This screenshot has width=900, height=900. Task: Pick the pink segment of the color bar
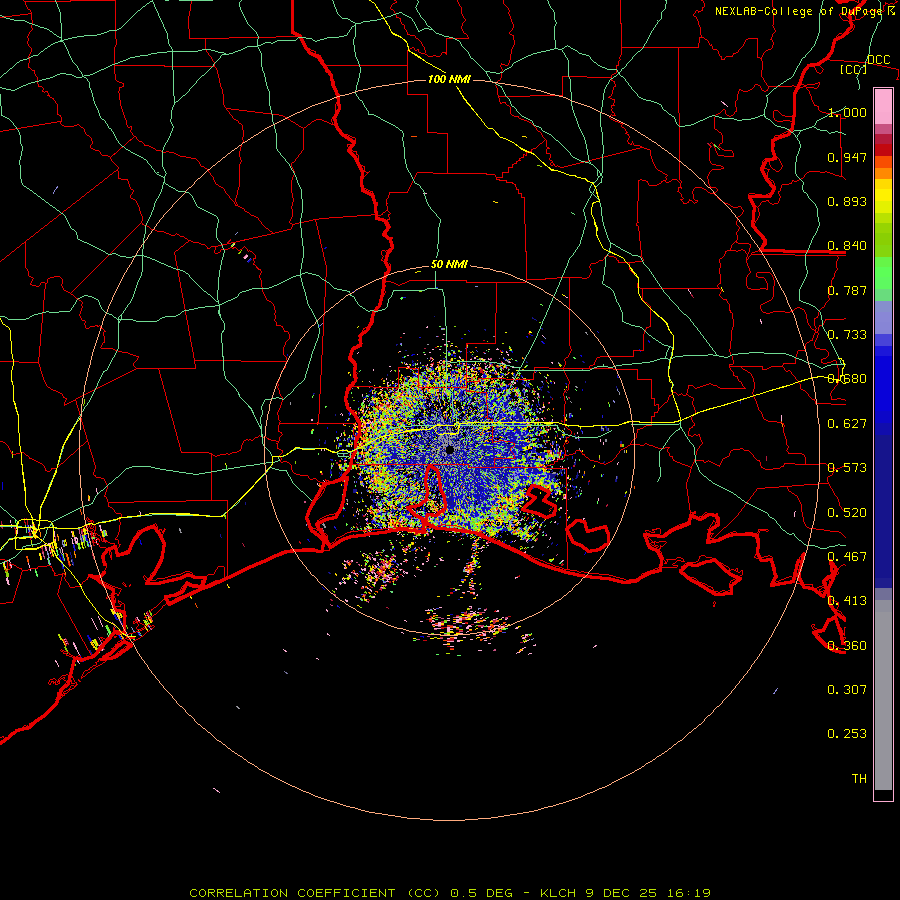pos(883,107)
